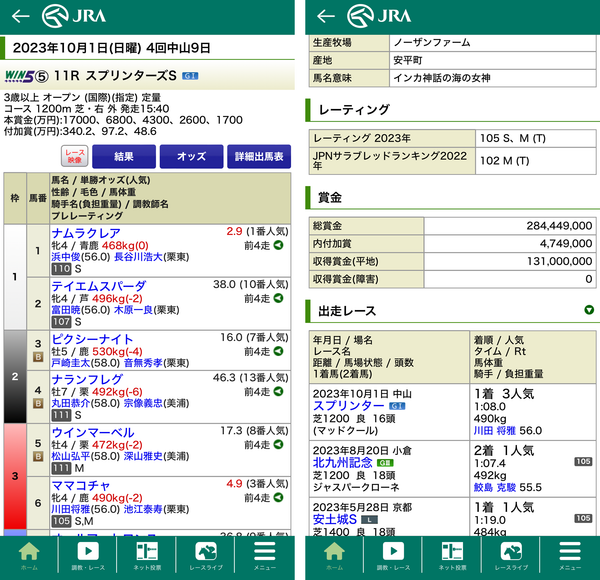This screenshot has width=600, height=580.
Task: Select the 総賞金 value 284,449,000
Action: coord(559,226)
